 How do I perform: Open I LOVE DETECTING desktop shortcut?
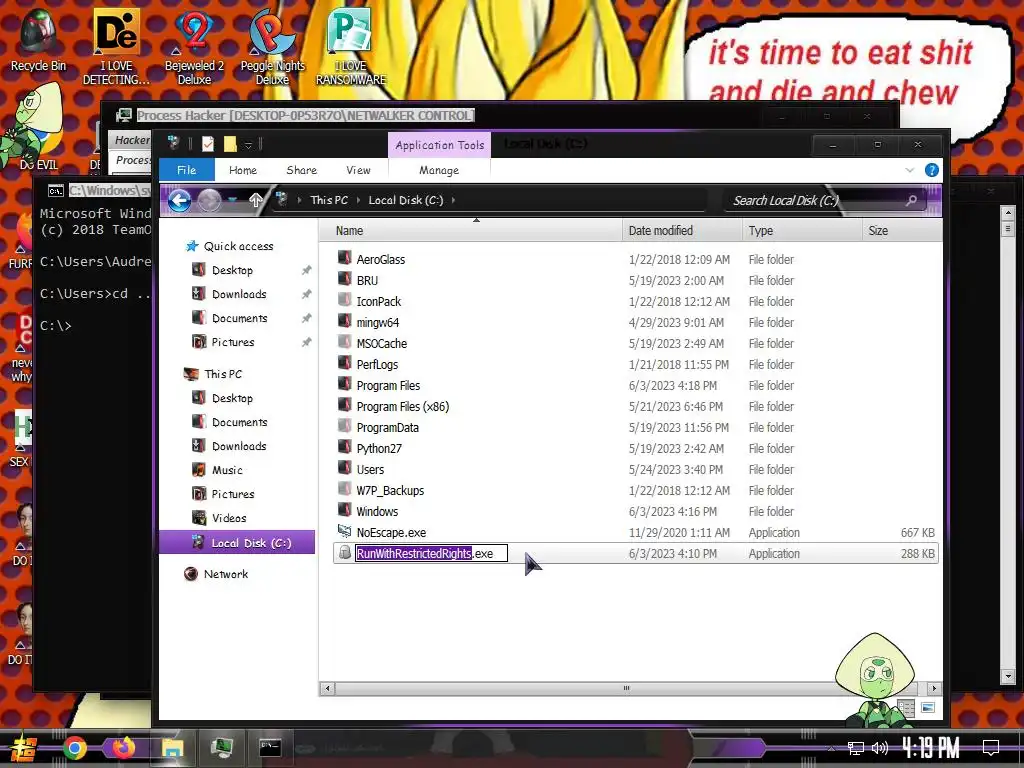(116, 46)
